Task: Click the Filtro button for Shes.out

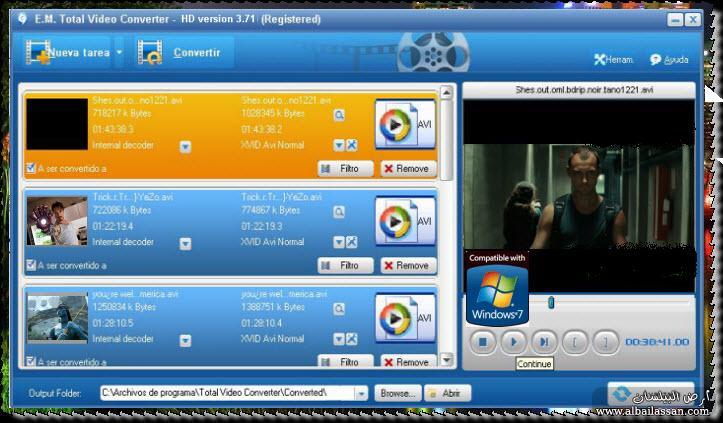Action: click(345, 169)
